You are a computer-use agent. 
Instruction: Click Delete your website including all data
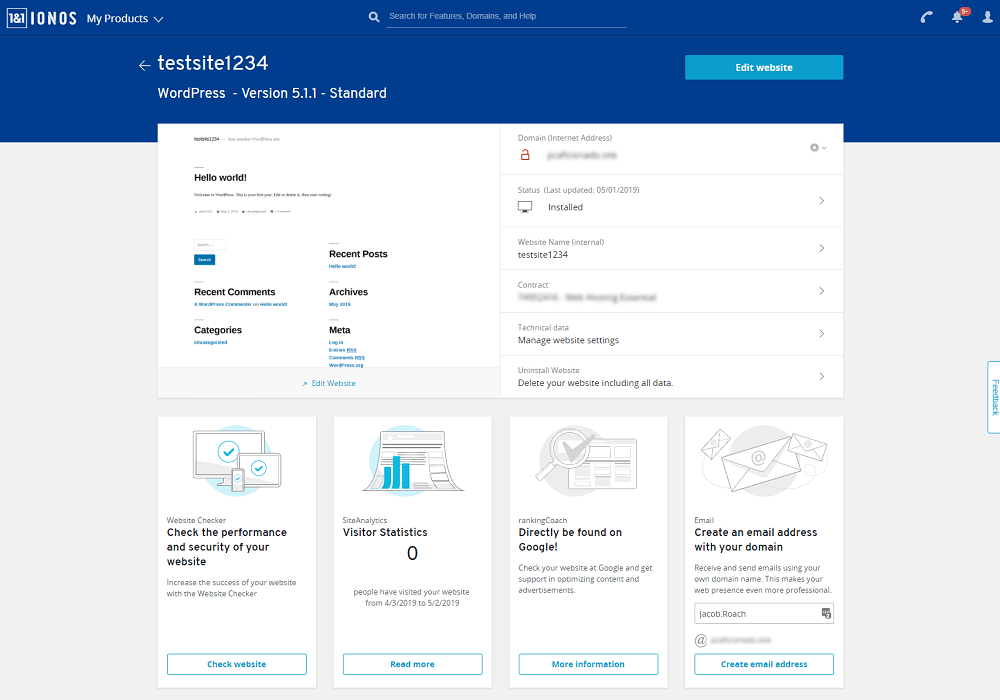click(x=595, y=383)
